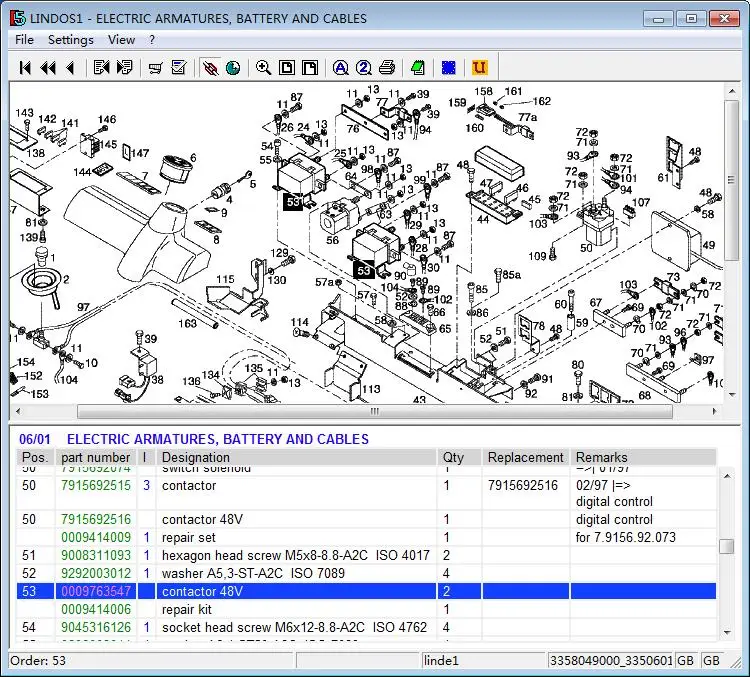Select the zoom-in magnifier tool
The height and width of the screenshot is (677, 750).
tap(263, 68)
